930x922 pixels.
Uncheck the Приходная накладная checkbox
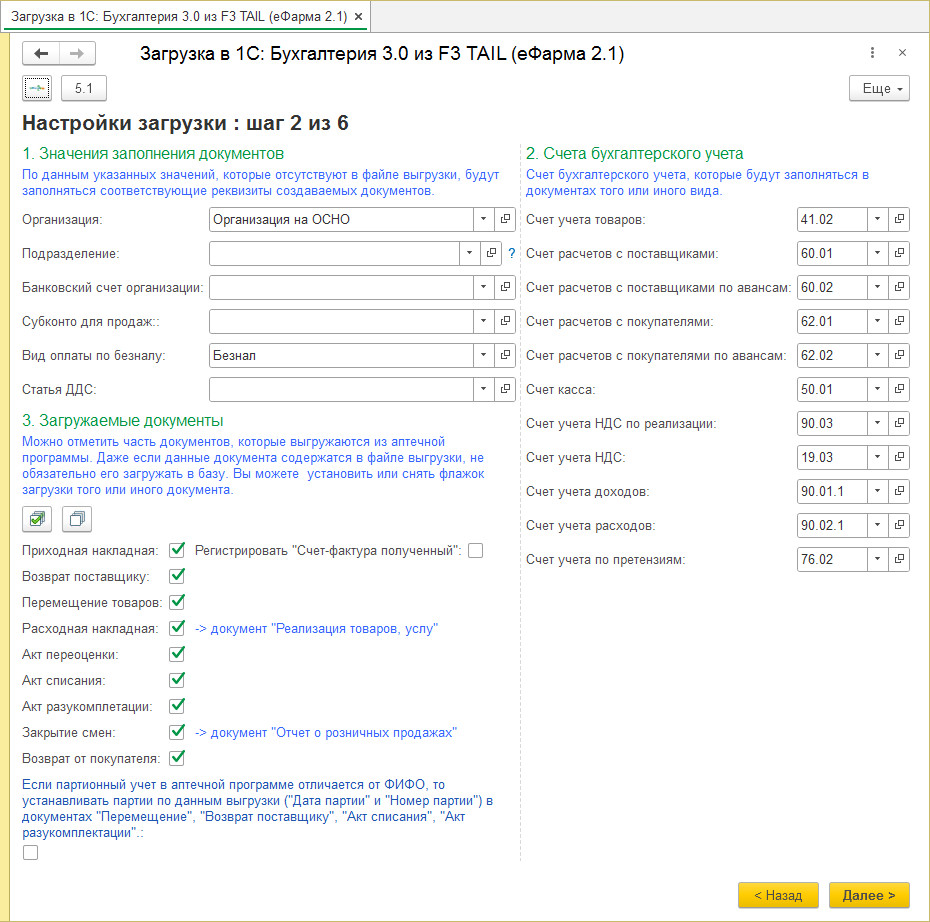177,550
